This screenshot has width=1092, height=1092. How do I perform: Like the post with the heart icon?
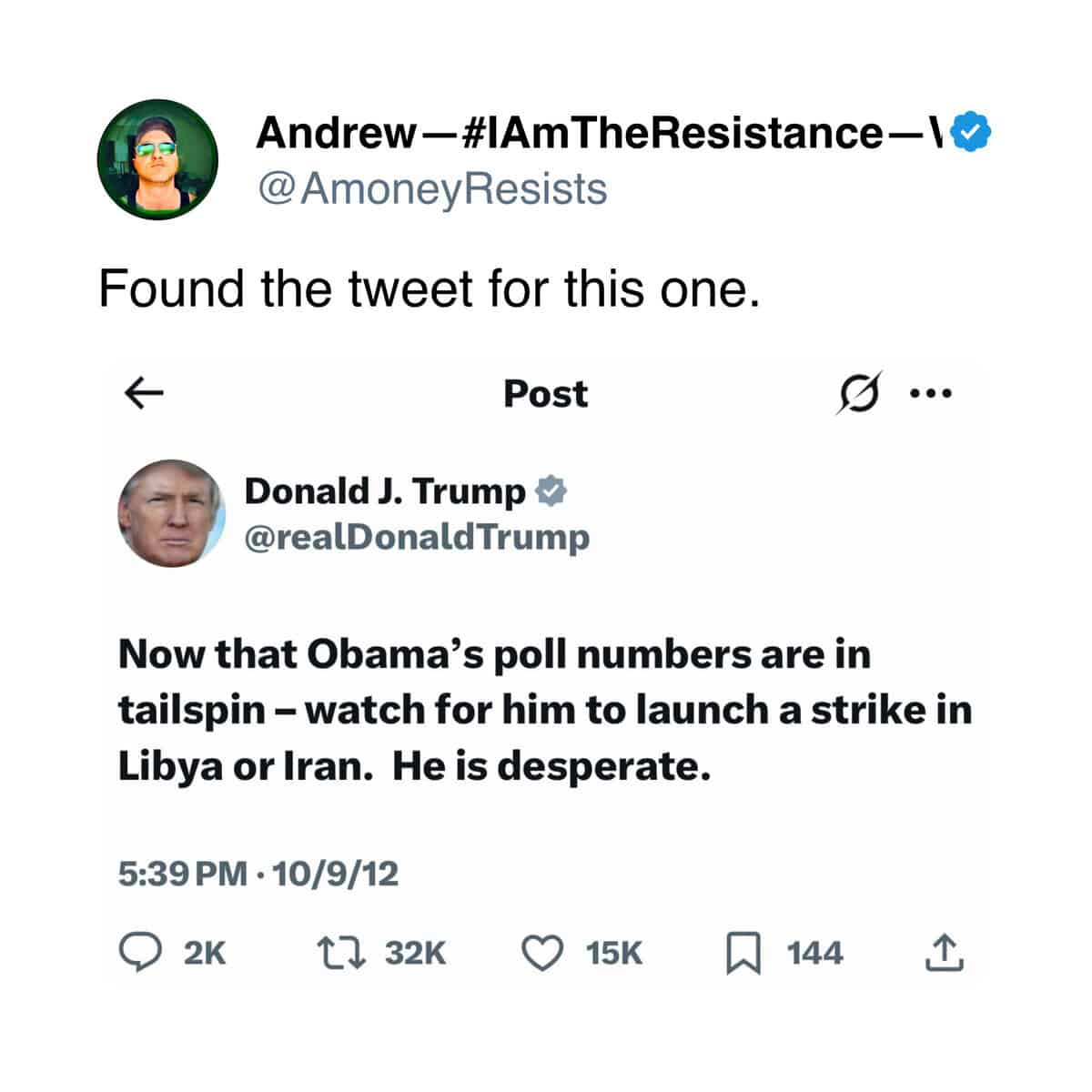pos(542,953)
